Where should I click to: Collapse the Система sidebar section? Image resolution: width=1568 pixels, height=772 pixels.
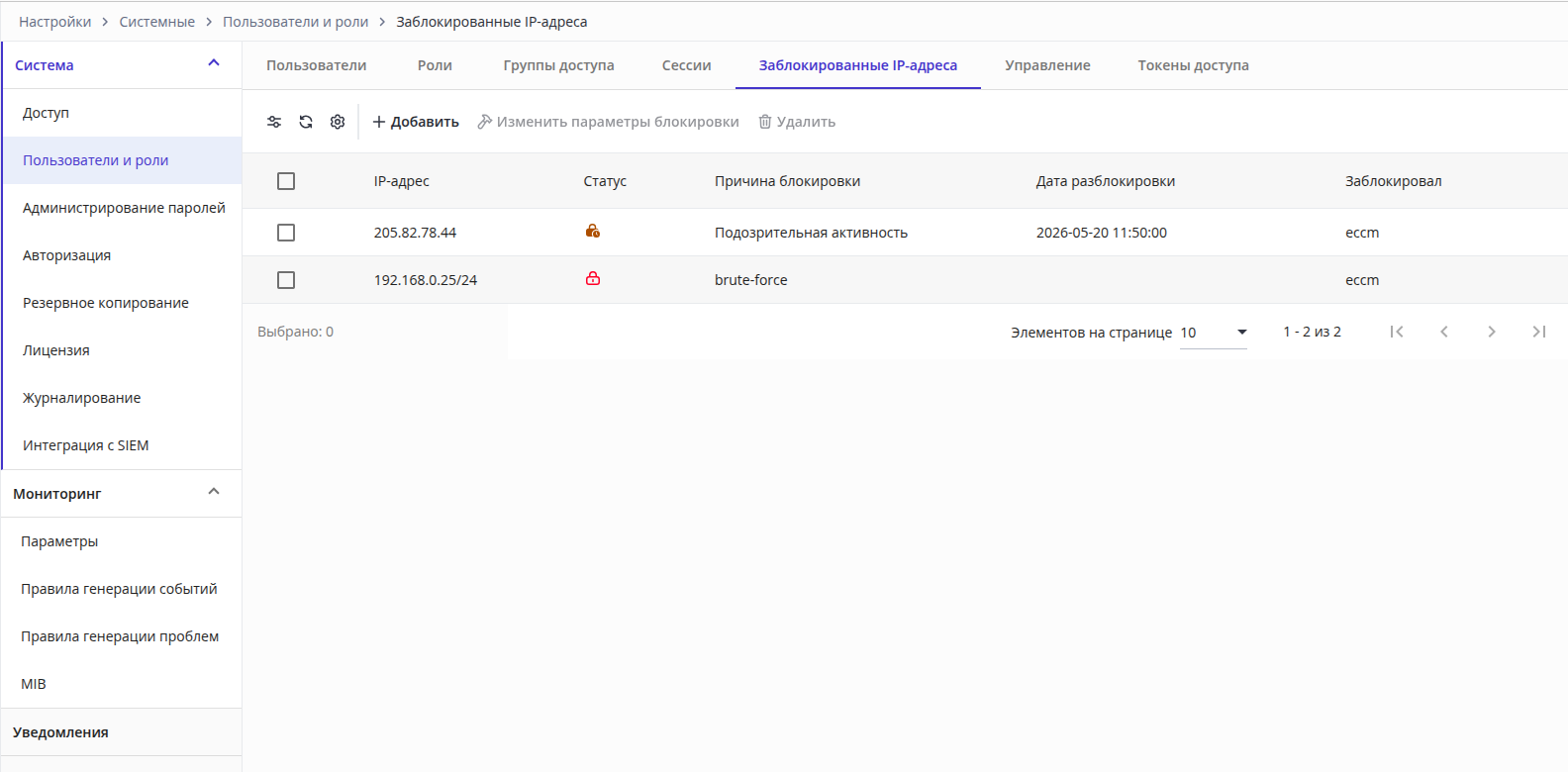point(214,63)
